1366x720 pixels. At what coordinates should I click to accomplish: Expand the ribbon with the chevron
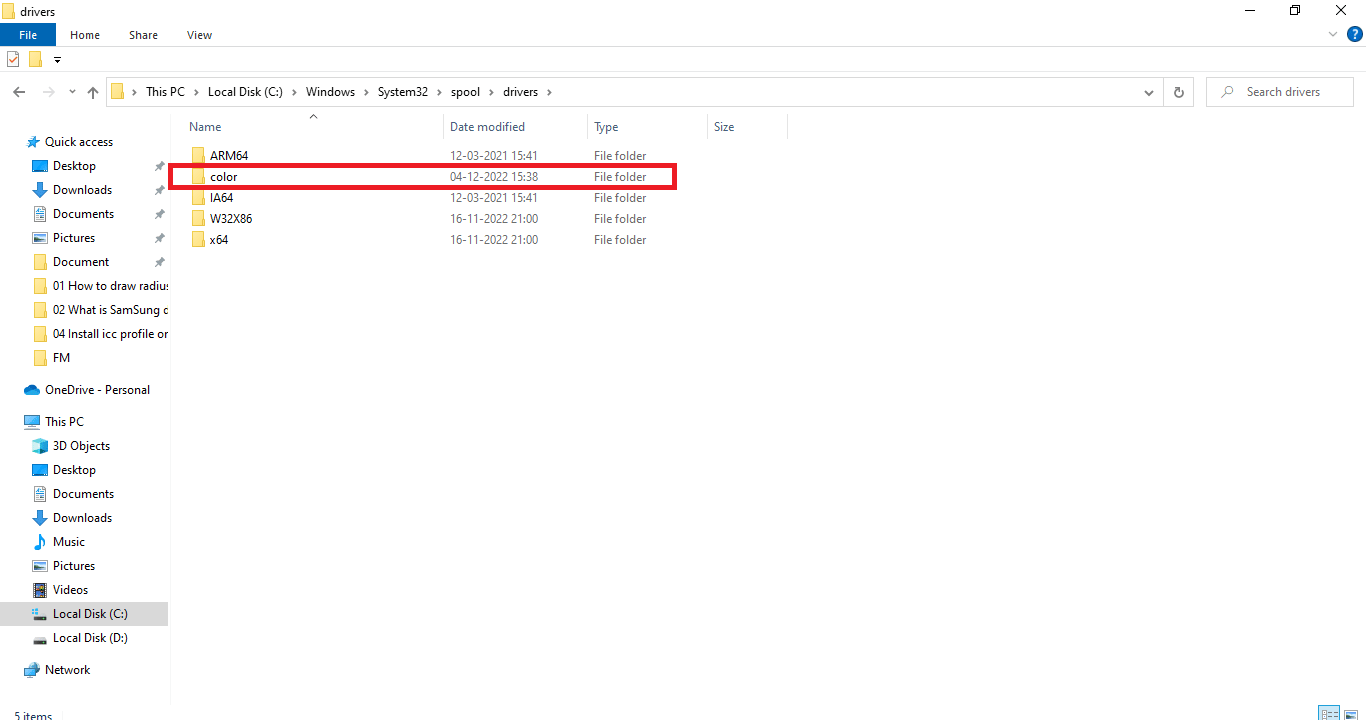point(1333,35)
